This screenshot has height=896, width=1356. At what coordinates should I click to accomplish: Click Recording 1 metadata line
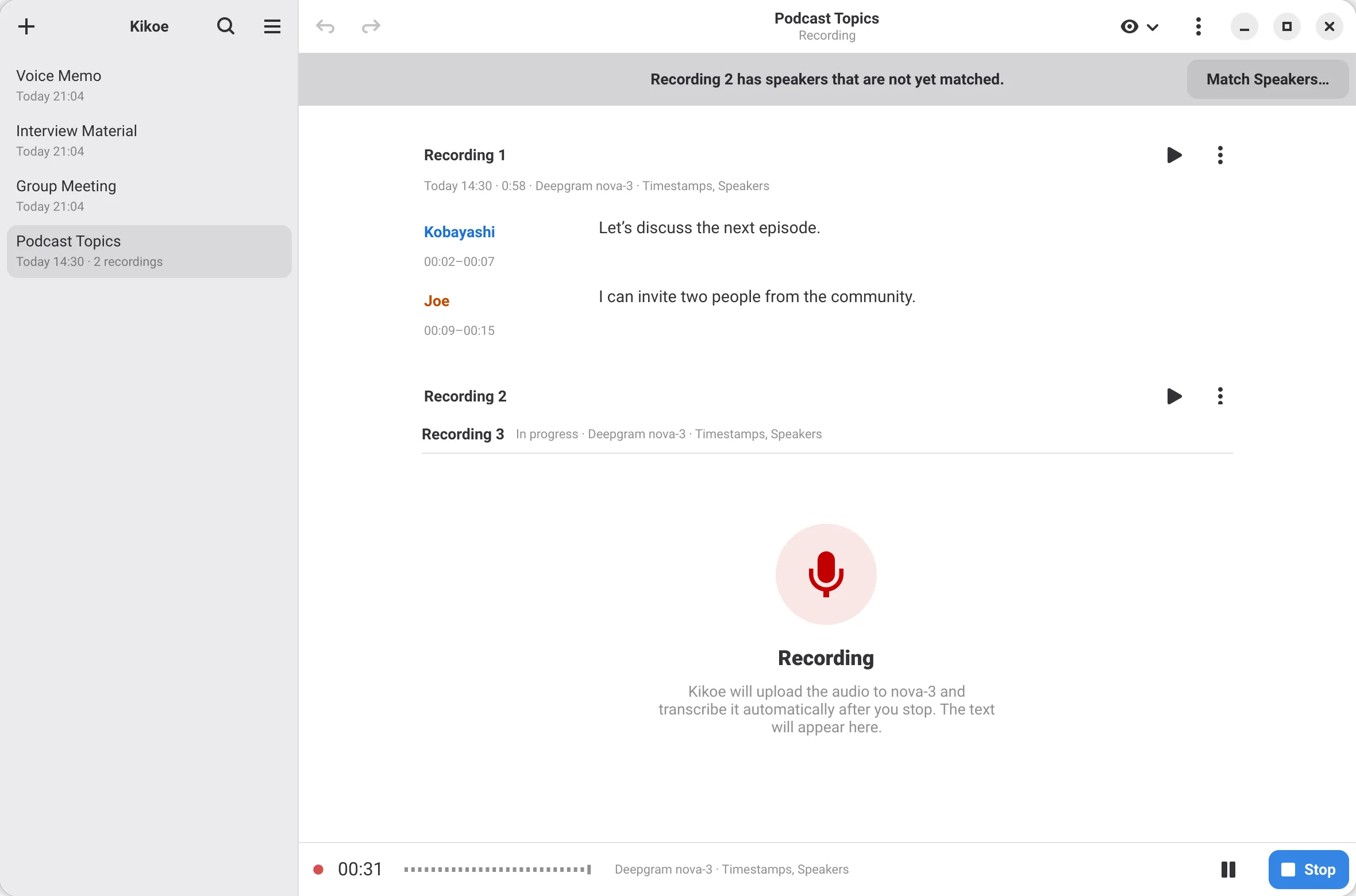coord(596,186)
